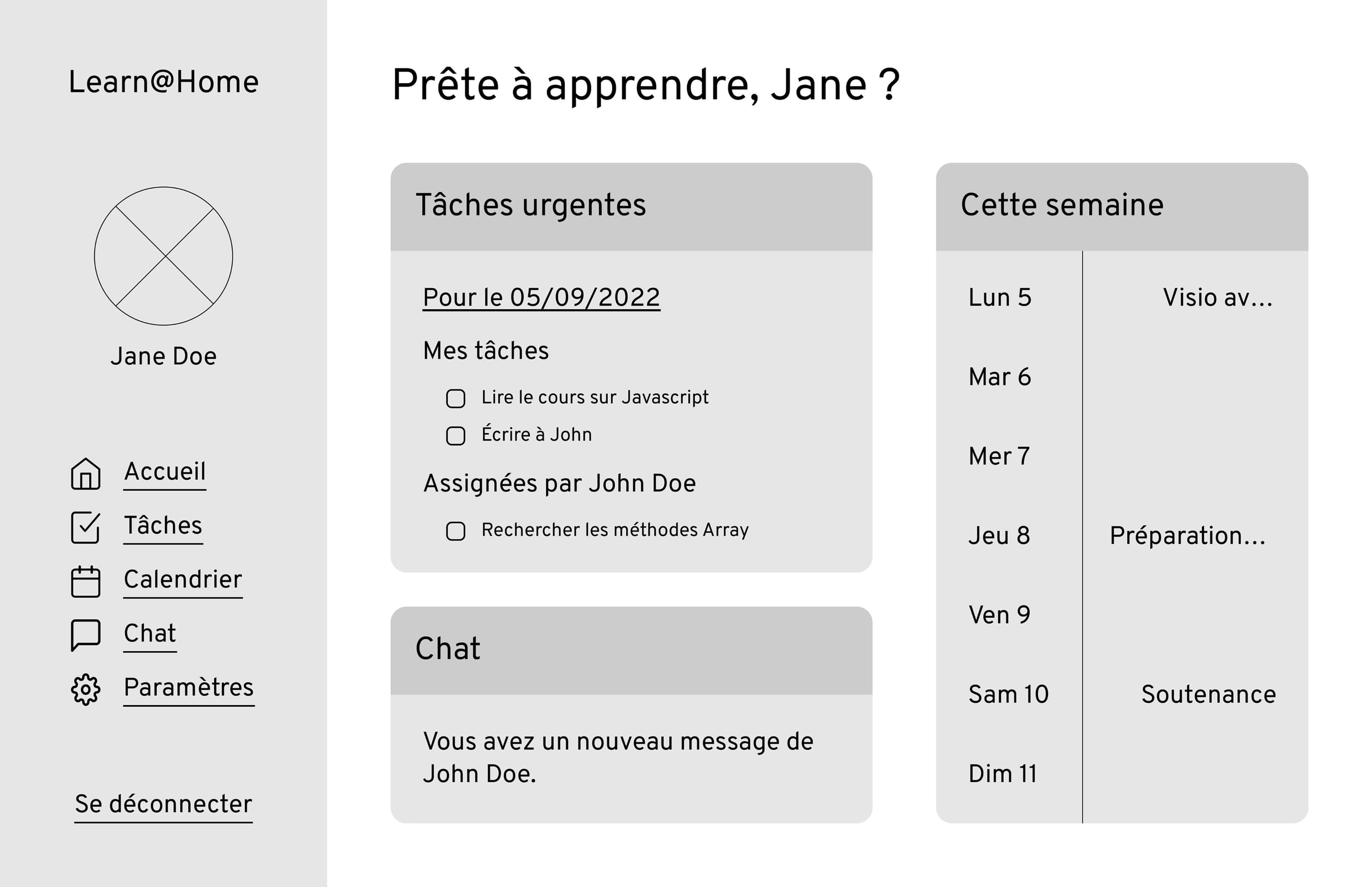Screen dimensions: 1372x887
Task: Click the speech bubble Chat icon
Action: click(85, 635)
